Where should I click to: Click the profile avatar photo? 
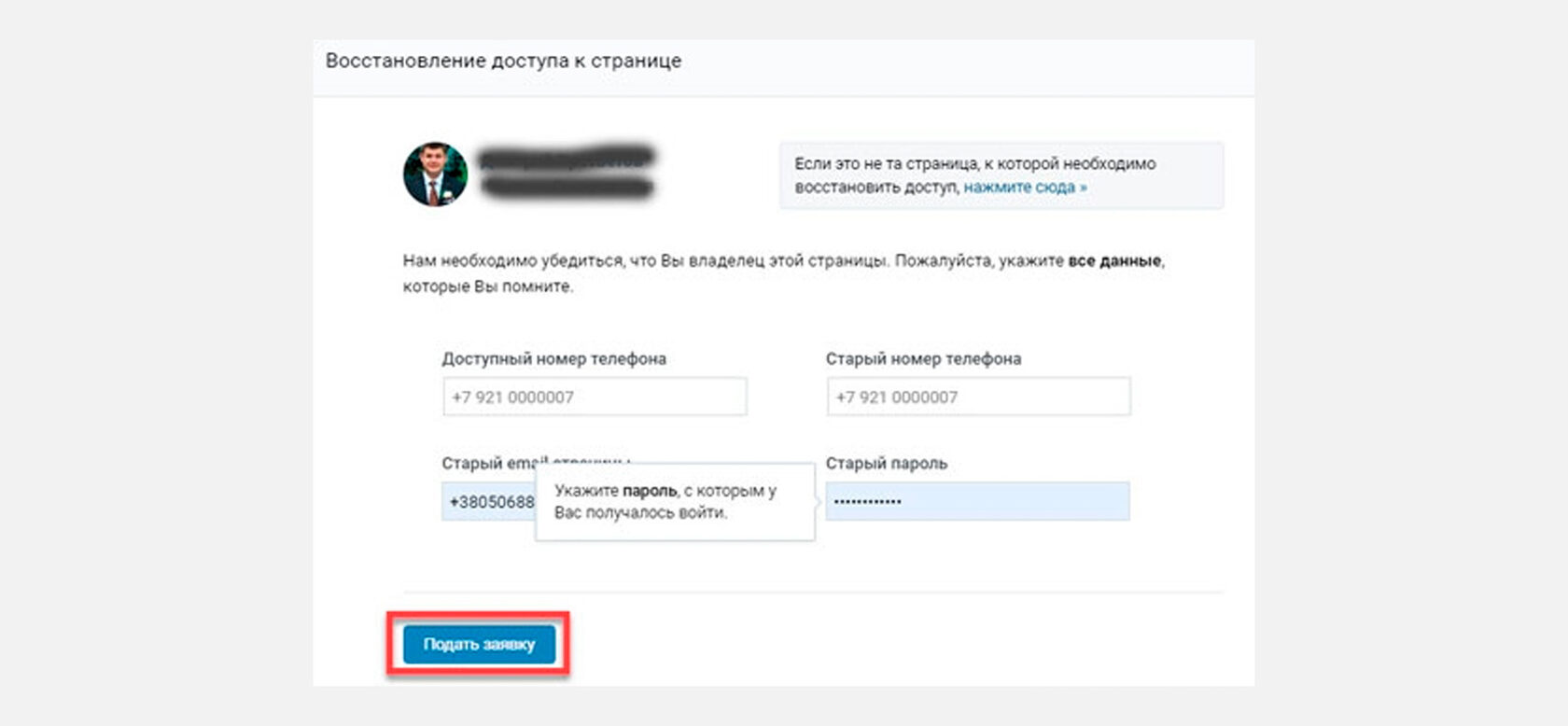point(435,175)
